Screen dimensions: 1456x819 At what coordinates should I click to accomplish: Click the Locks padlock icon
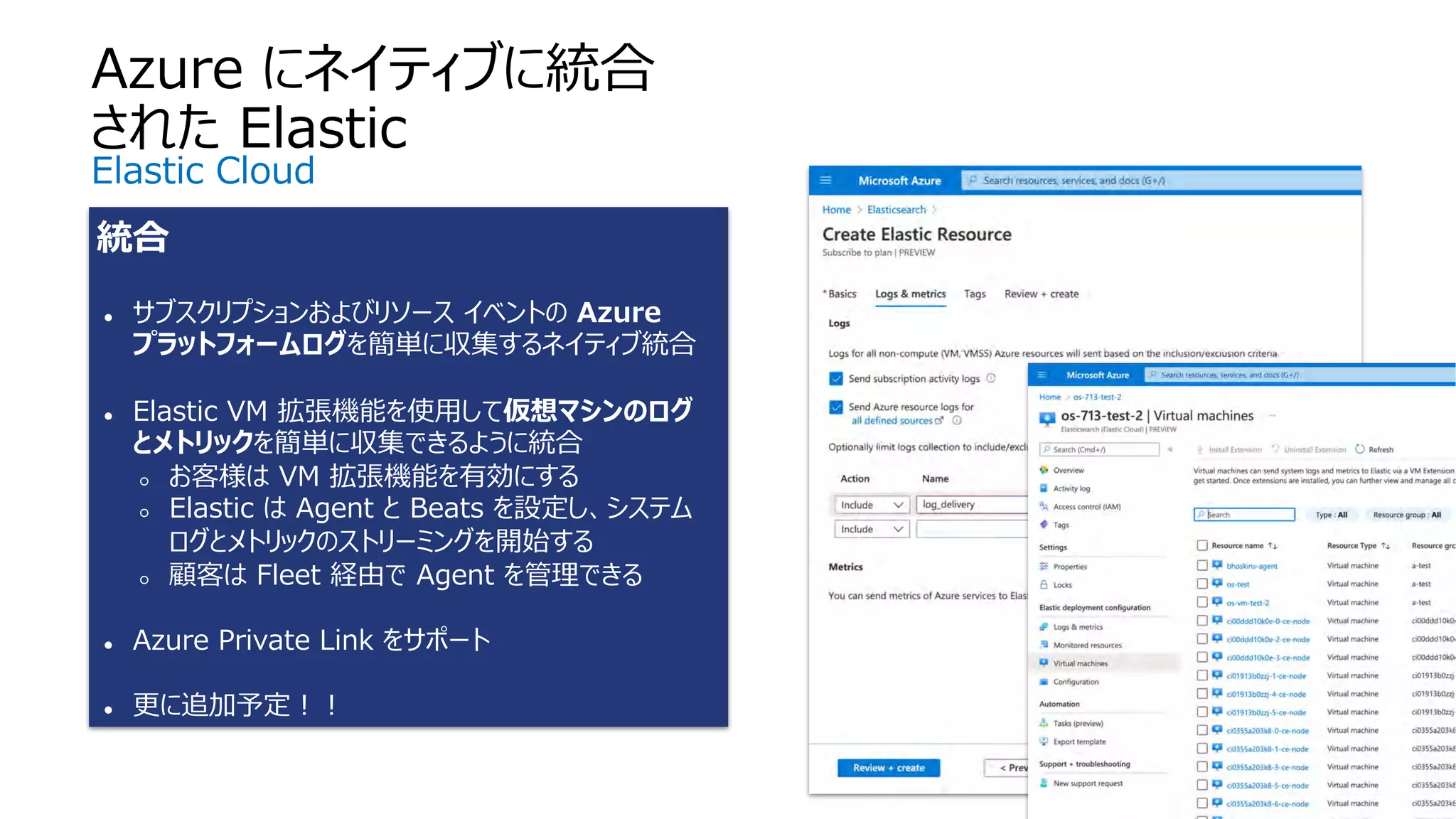(1044, 584)
